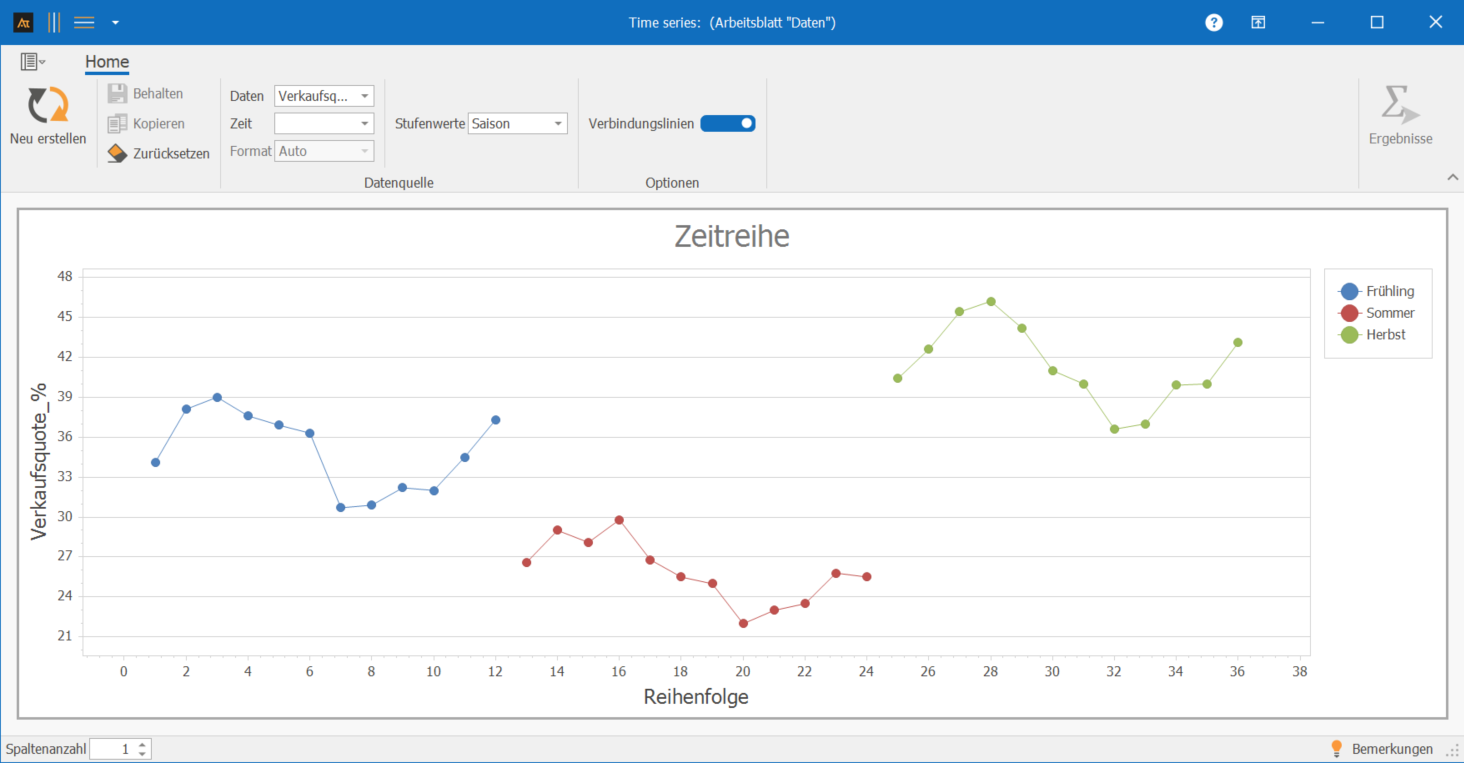
Task: Click the Behalten save icon
Action: [117, 94]
